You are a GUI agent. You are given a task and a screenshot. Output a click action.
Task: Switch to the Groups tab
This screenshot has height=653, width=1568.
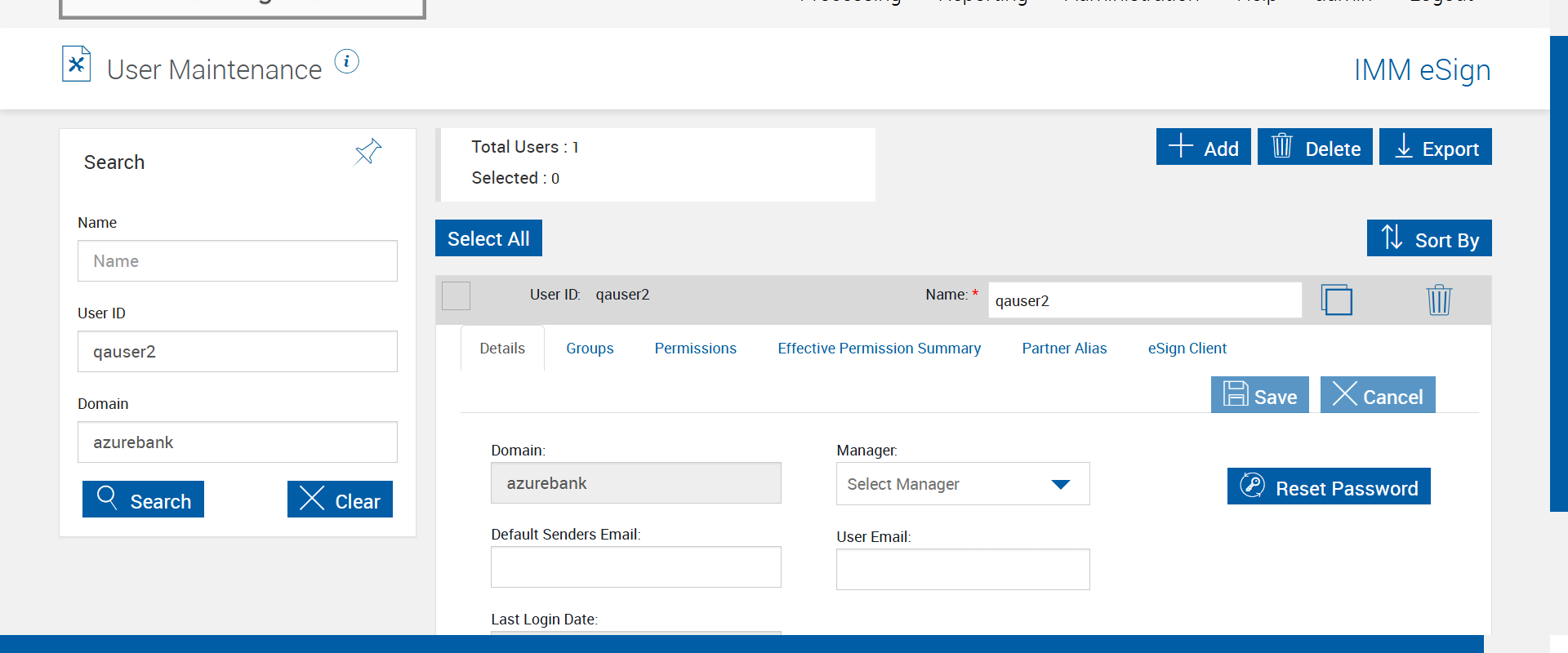pos(590,349)
